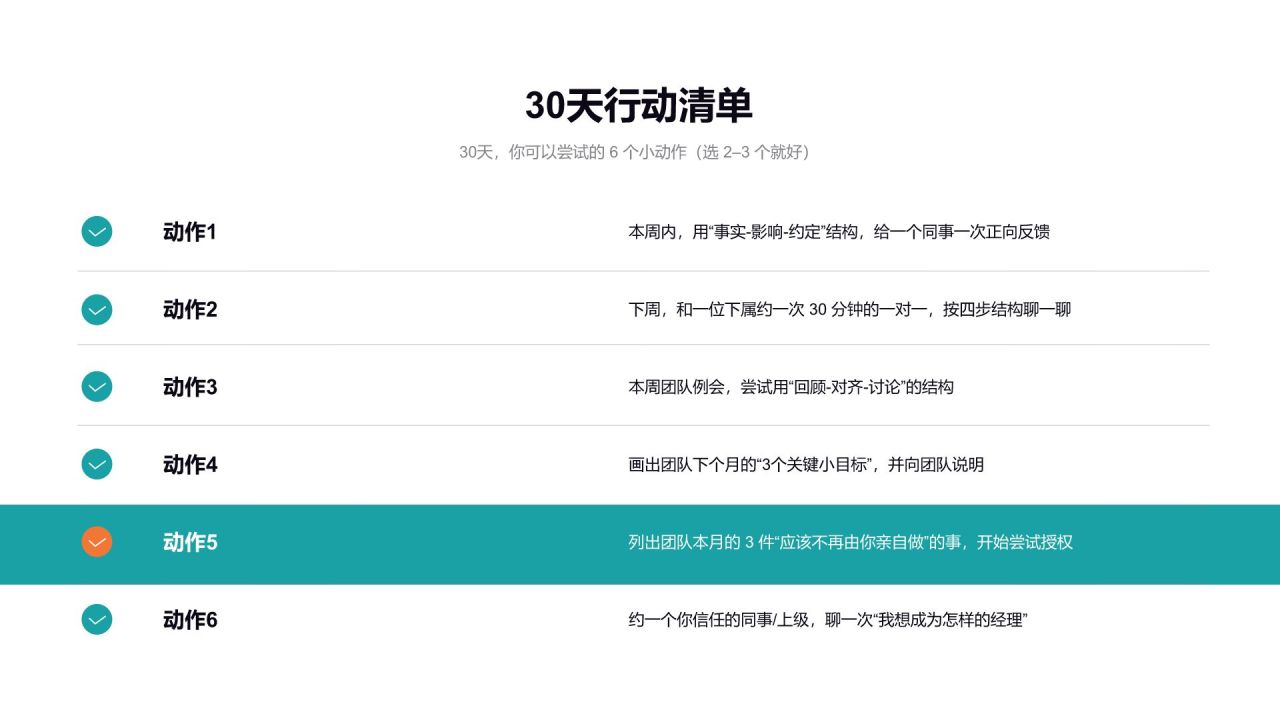This screenshot has height=720, width=1280.
Task: Click the teal check icon beside 动作1
Action: point(97,232)
